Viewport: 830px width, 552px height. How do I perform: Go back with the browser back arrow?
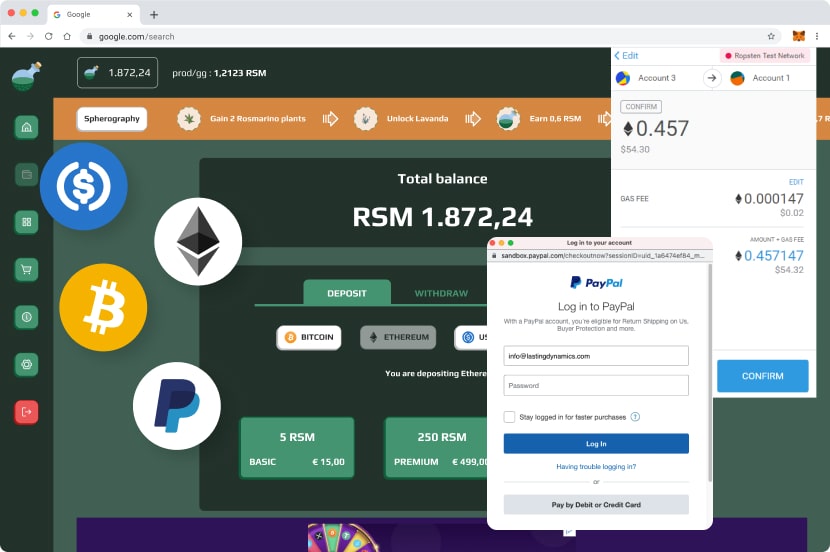pos(12,37)
